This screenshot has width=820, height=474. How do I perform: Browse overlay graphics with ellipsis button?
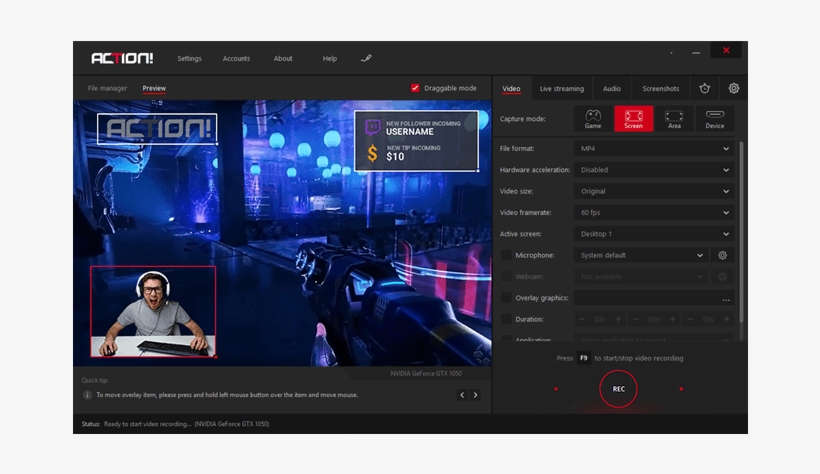click(726, 298)
